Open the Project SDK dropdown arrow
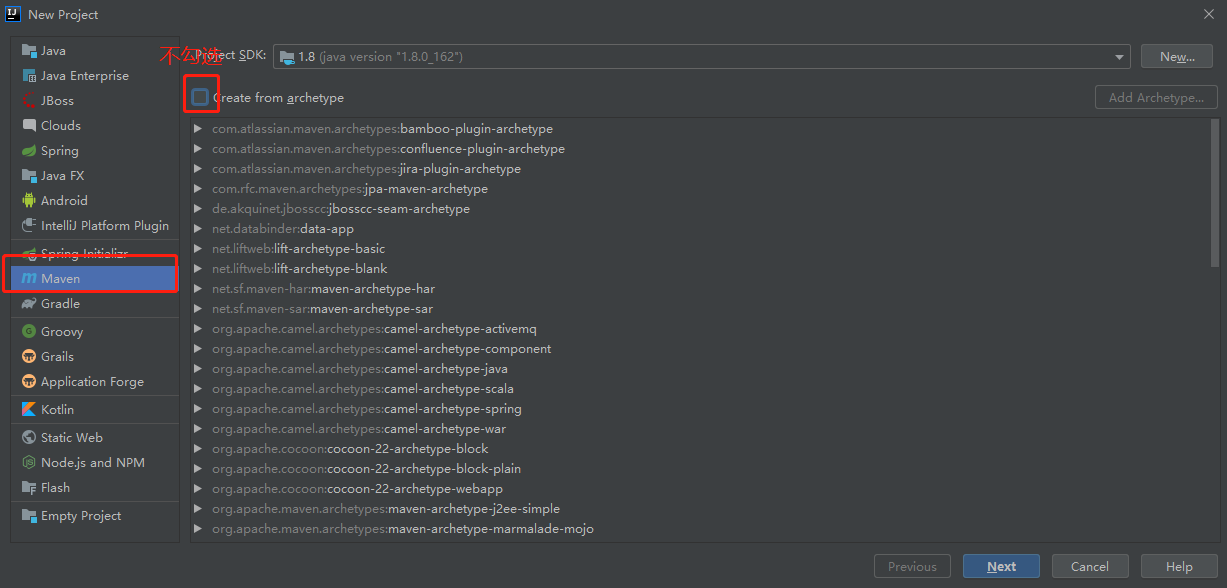This screenshot has height=588, width=1227. [x=1119, y=57]
